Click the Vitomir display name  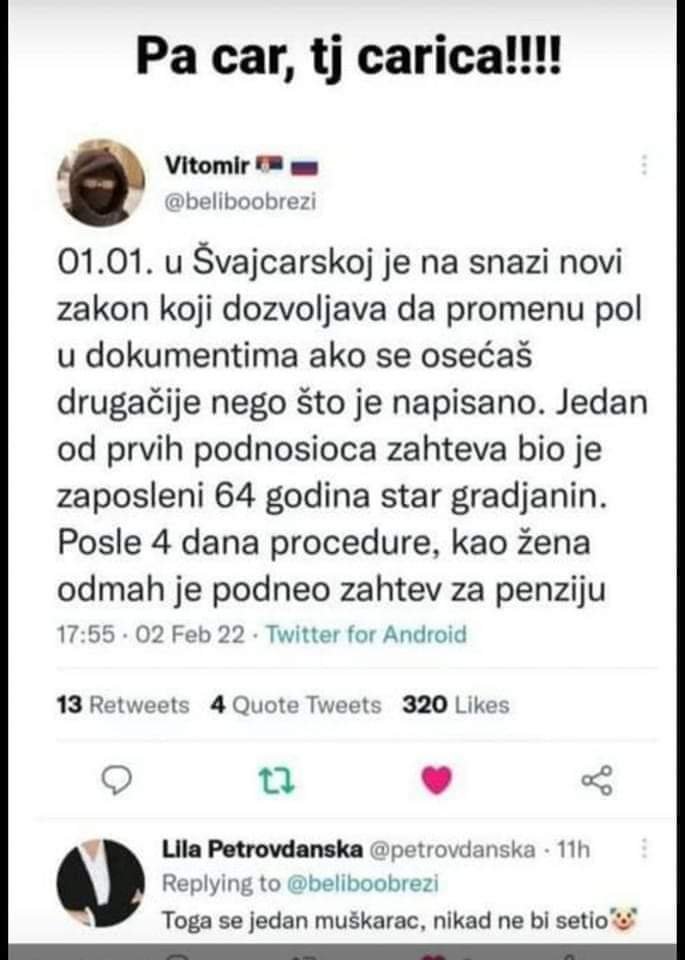coord(207,165)
